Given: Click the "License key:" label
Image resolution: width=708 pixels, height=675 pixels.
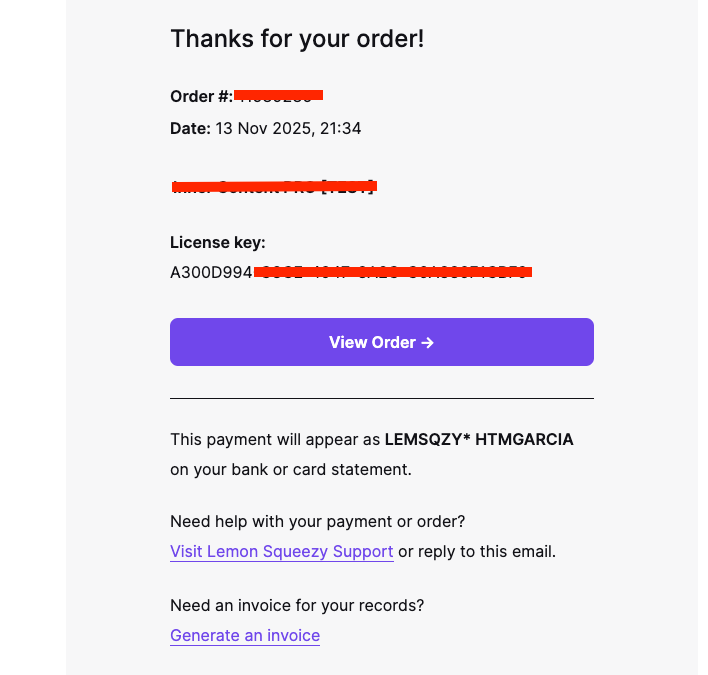Looking at the screenshot, I should coord(217,242).
